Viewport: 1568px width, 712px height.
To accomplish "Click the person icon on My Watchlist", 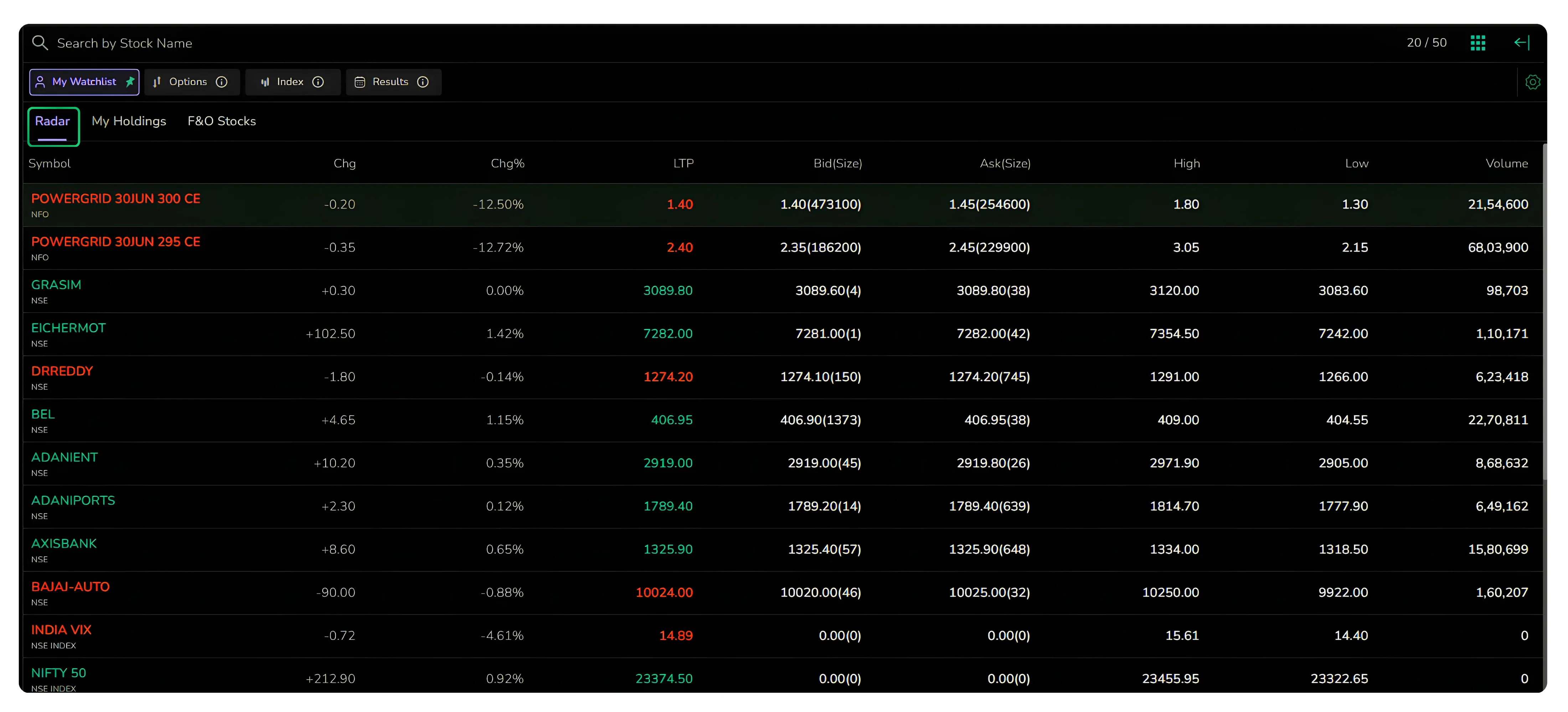I will [40, 82].
